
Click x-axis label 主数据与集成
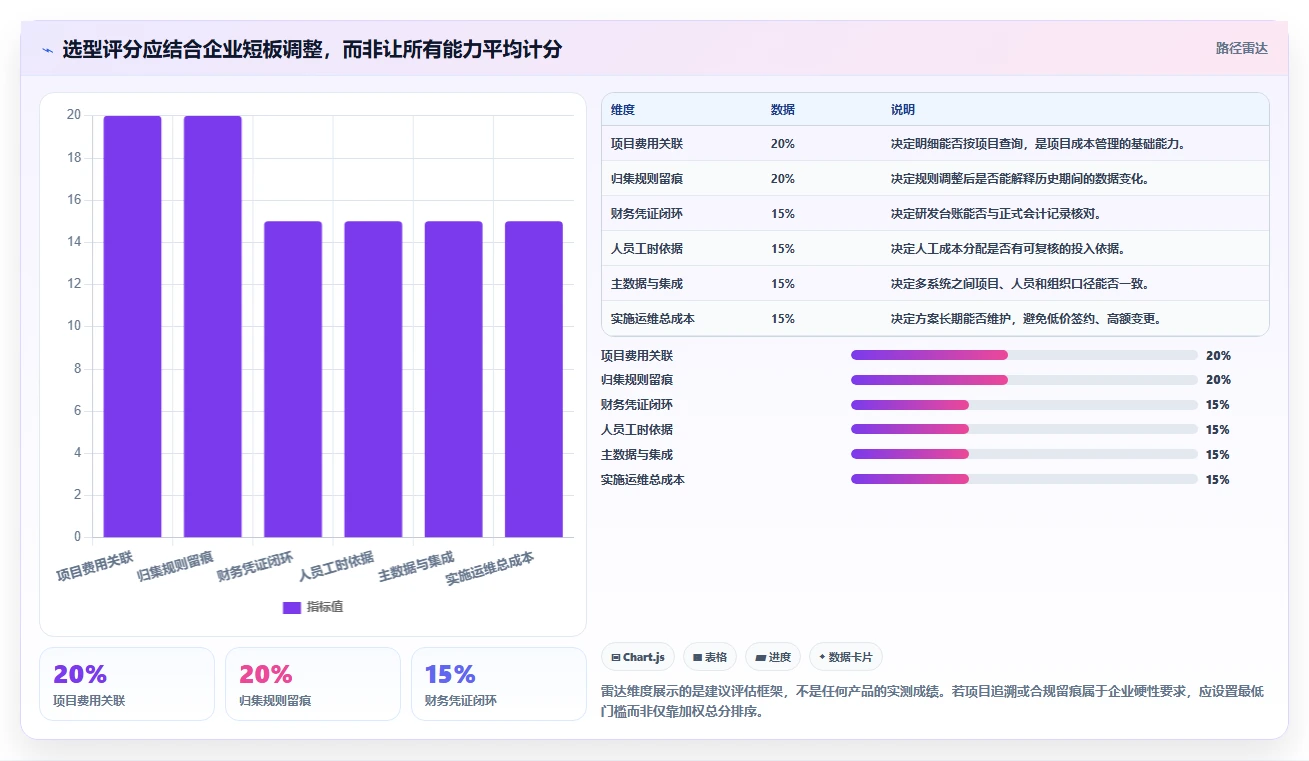[417, 566]
